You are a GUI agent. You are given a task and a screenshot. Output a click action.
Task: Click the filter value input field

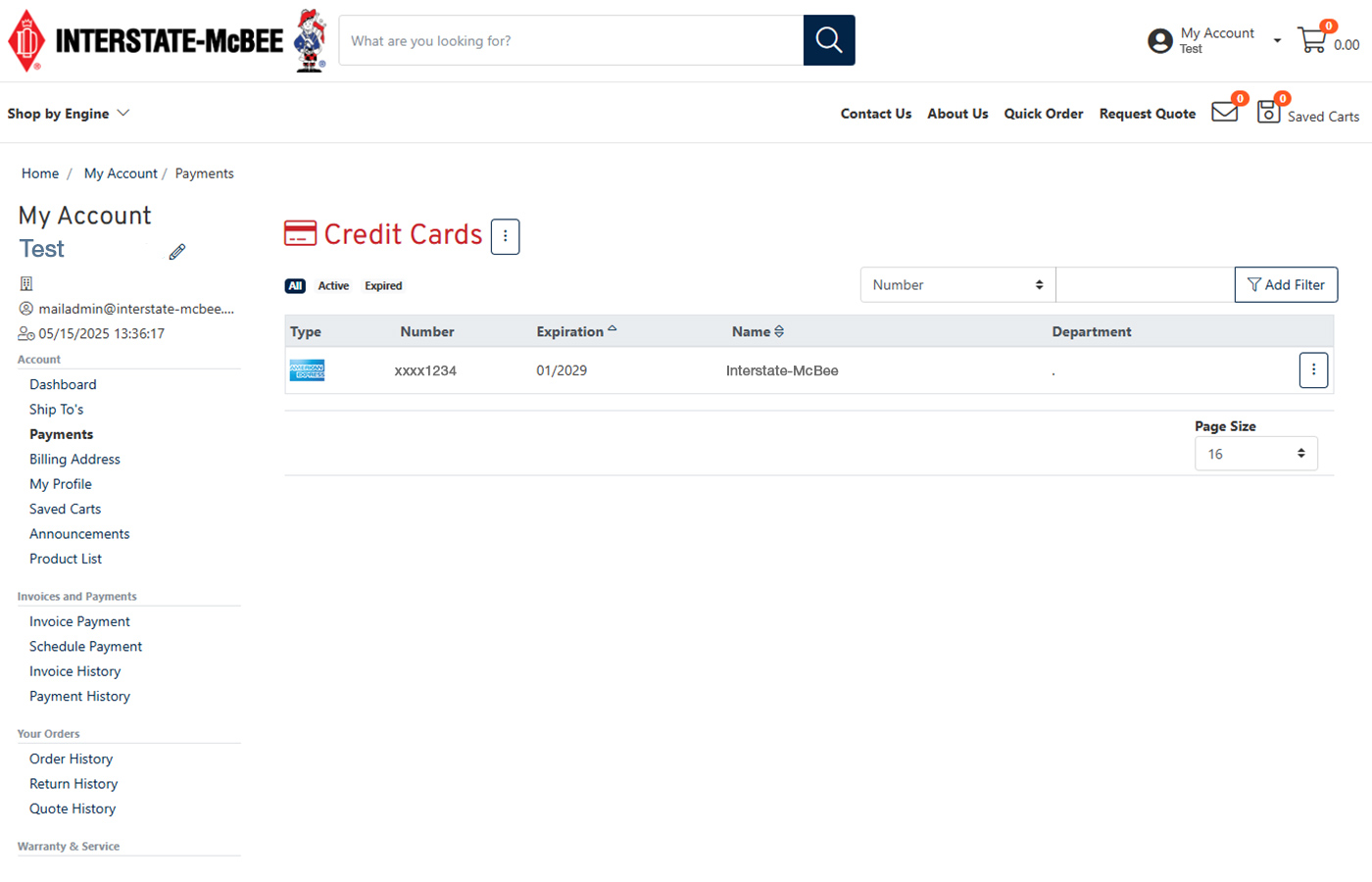coord(1145,284)
